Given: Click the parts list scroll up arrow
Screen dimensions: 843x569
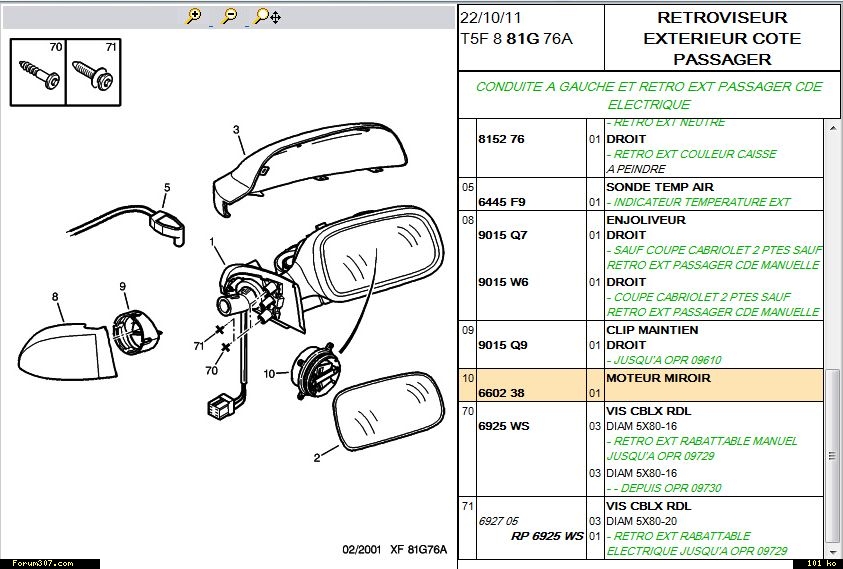Looking at the screenshot, I should [833, 128].
